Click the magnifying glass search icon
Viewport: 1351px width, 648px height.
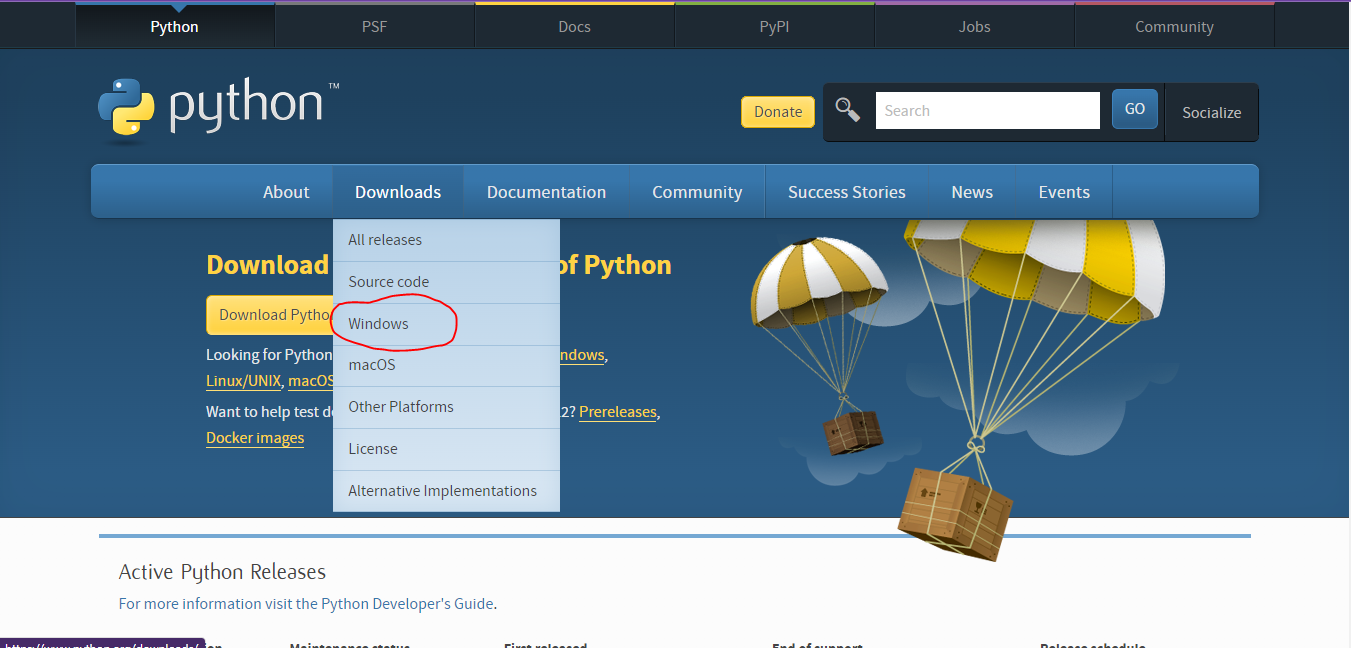pyautogui.click(x=848, y=110)
